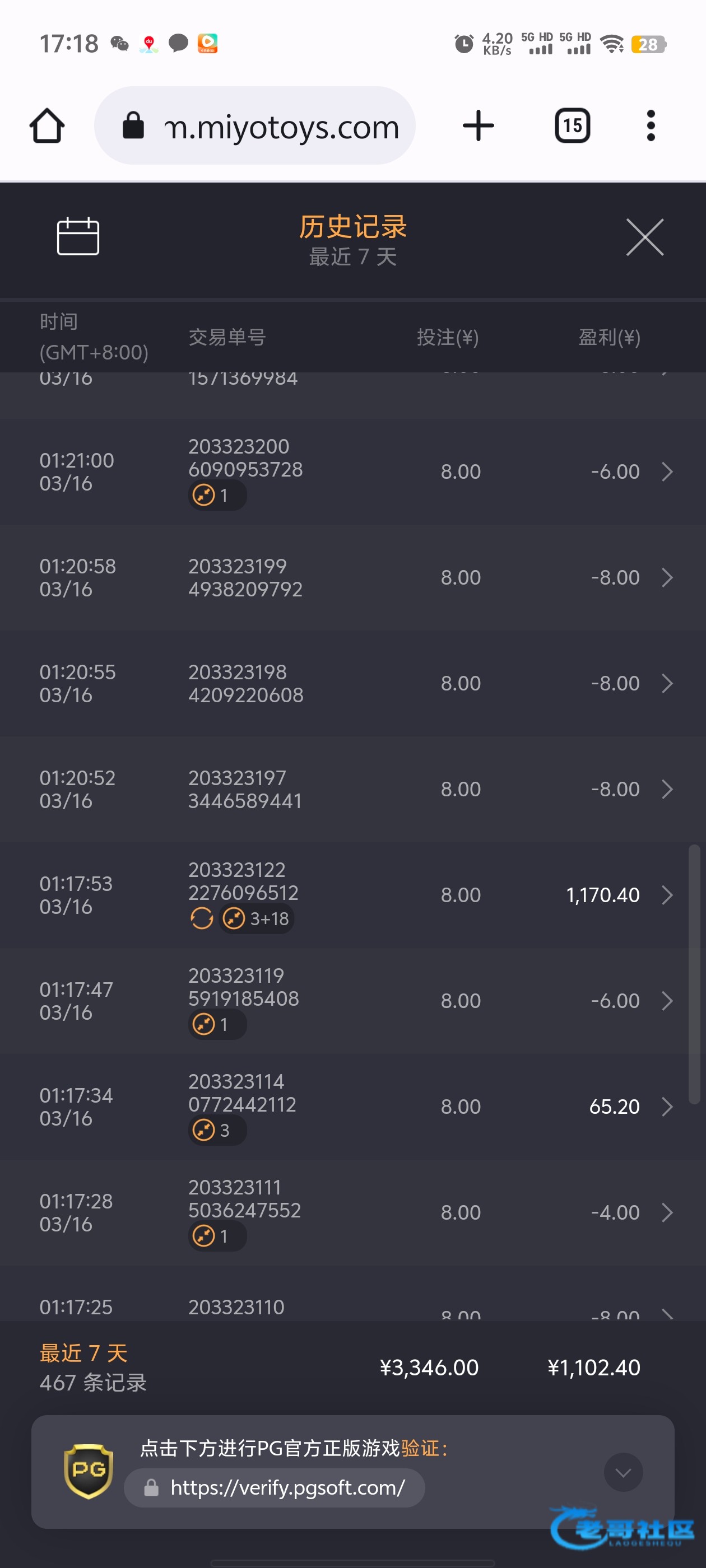Tap the free-spin icon on the 1,170.40 record
The width and height of the screenshot is (706, 1568).
(x=202, y=918)
